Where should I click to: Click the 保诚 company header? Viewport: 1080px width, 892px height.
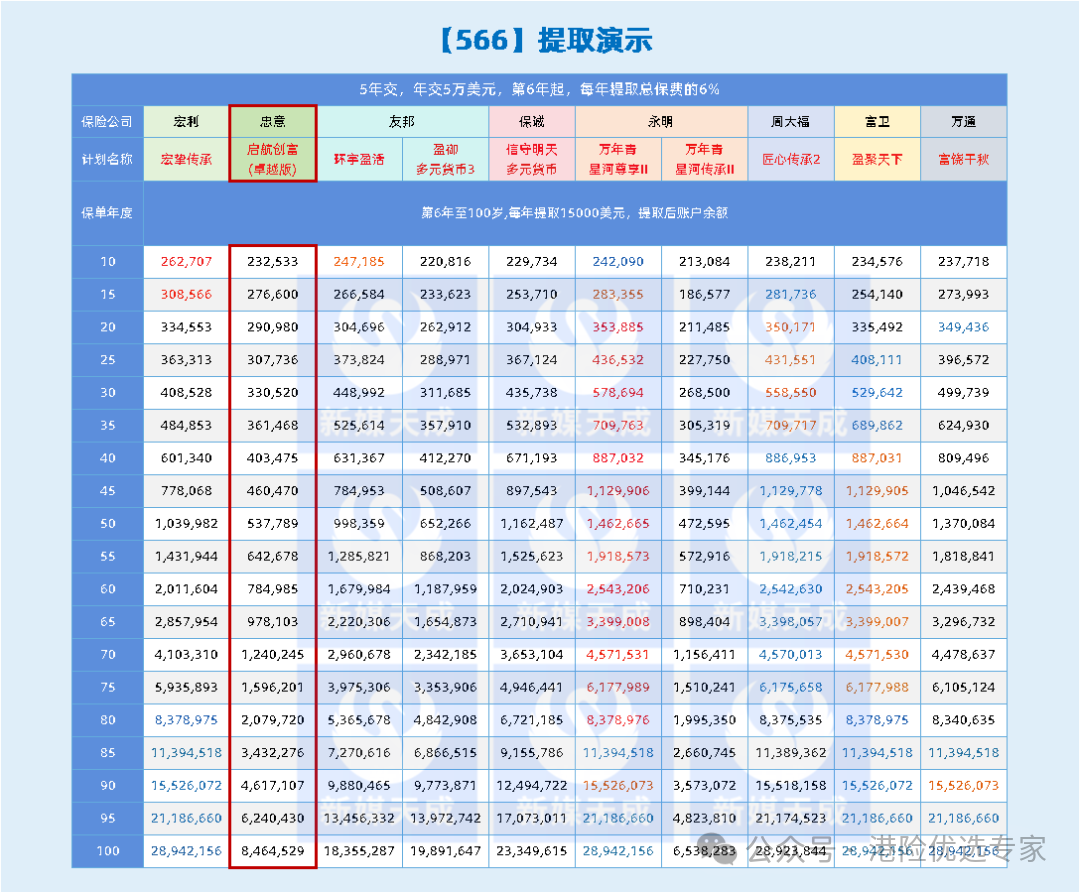point(532,122)
